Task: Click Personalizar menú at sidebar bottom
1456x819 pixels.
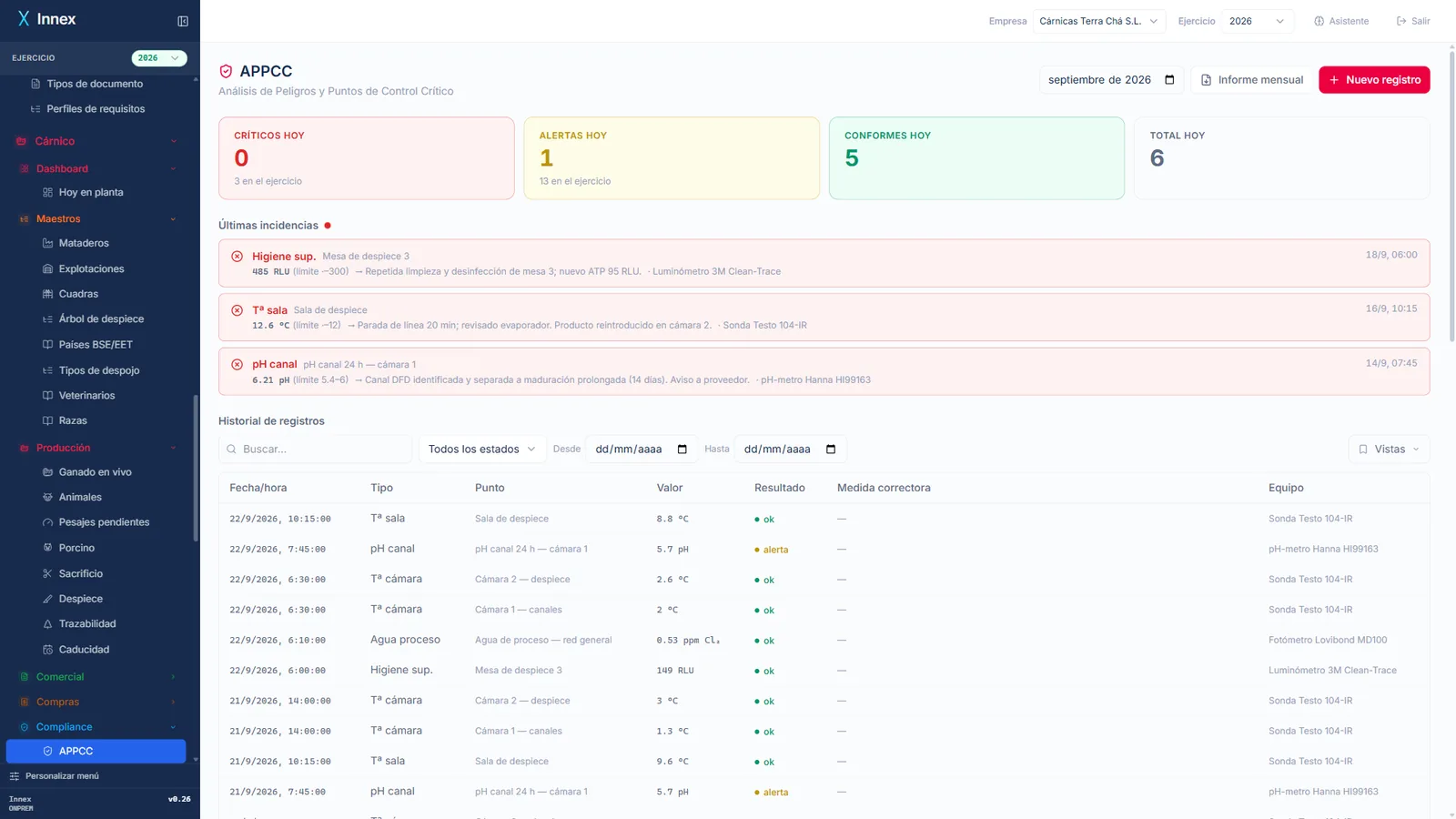Action: (x=55, y=776)
